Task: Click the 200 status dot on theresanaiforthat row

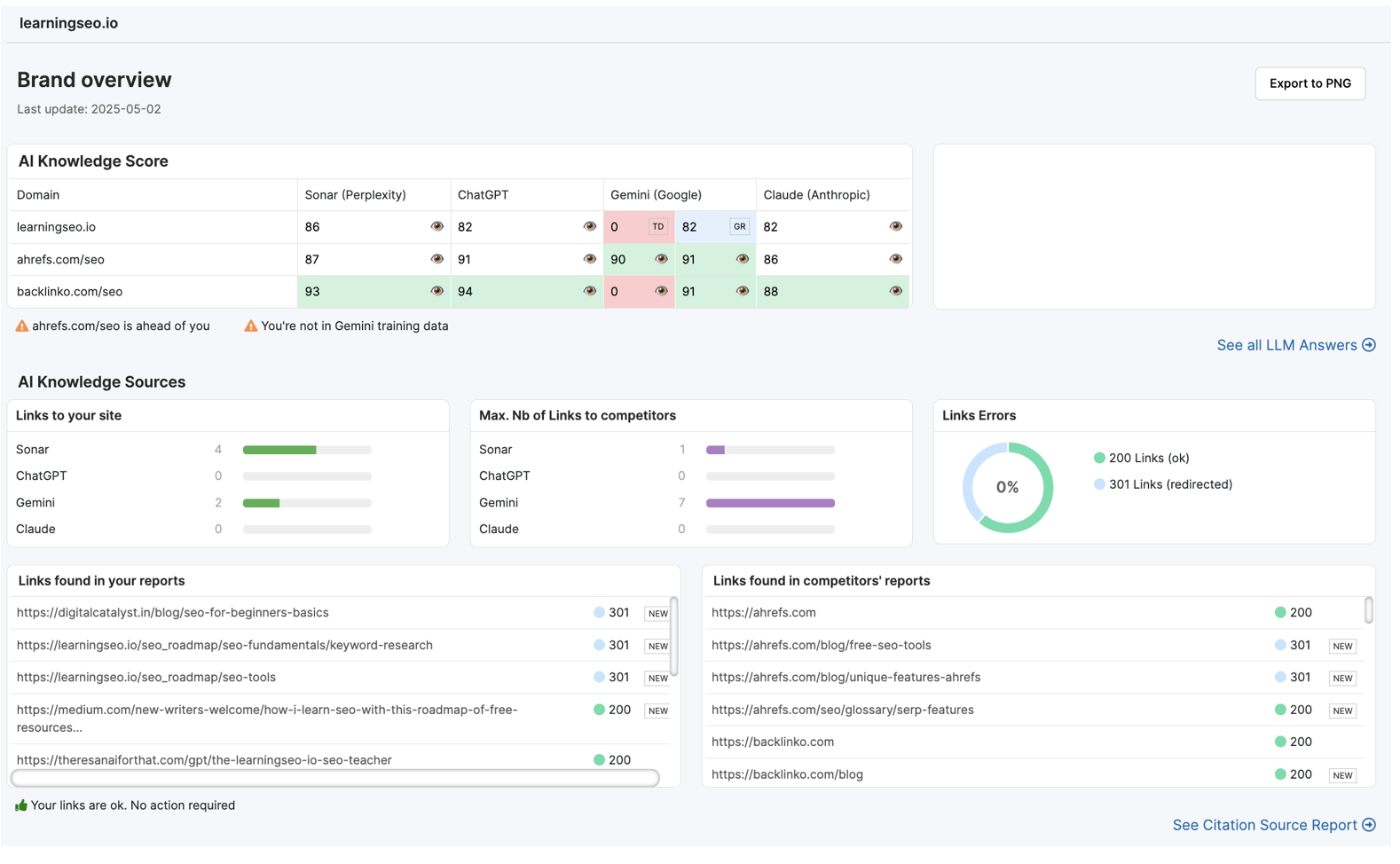Action: click(599, 760)
